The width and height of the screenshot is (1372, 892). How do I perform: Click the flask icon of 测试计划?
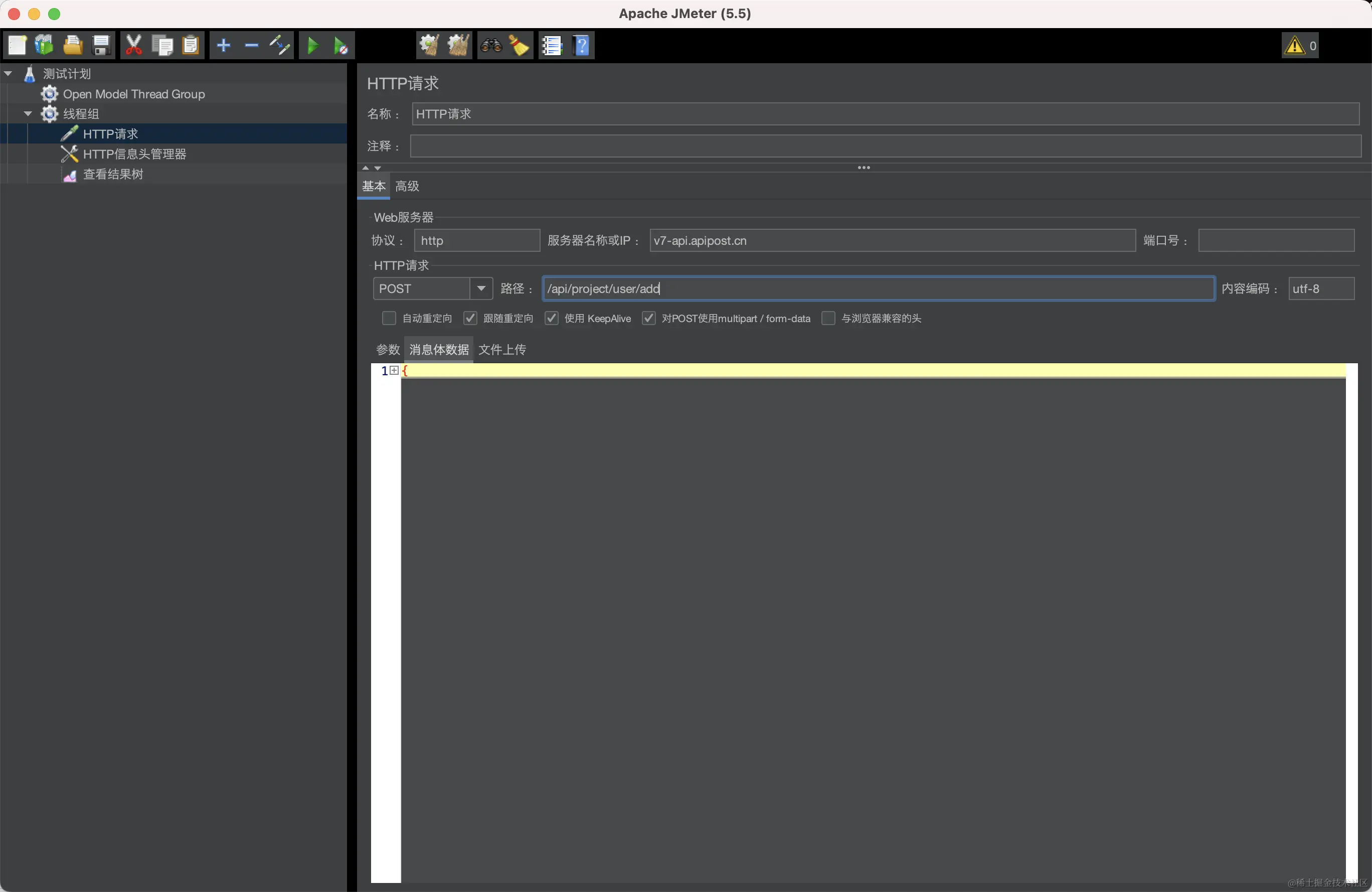30,74
